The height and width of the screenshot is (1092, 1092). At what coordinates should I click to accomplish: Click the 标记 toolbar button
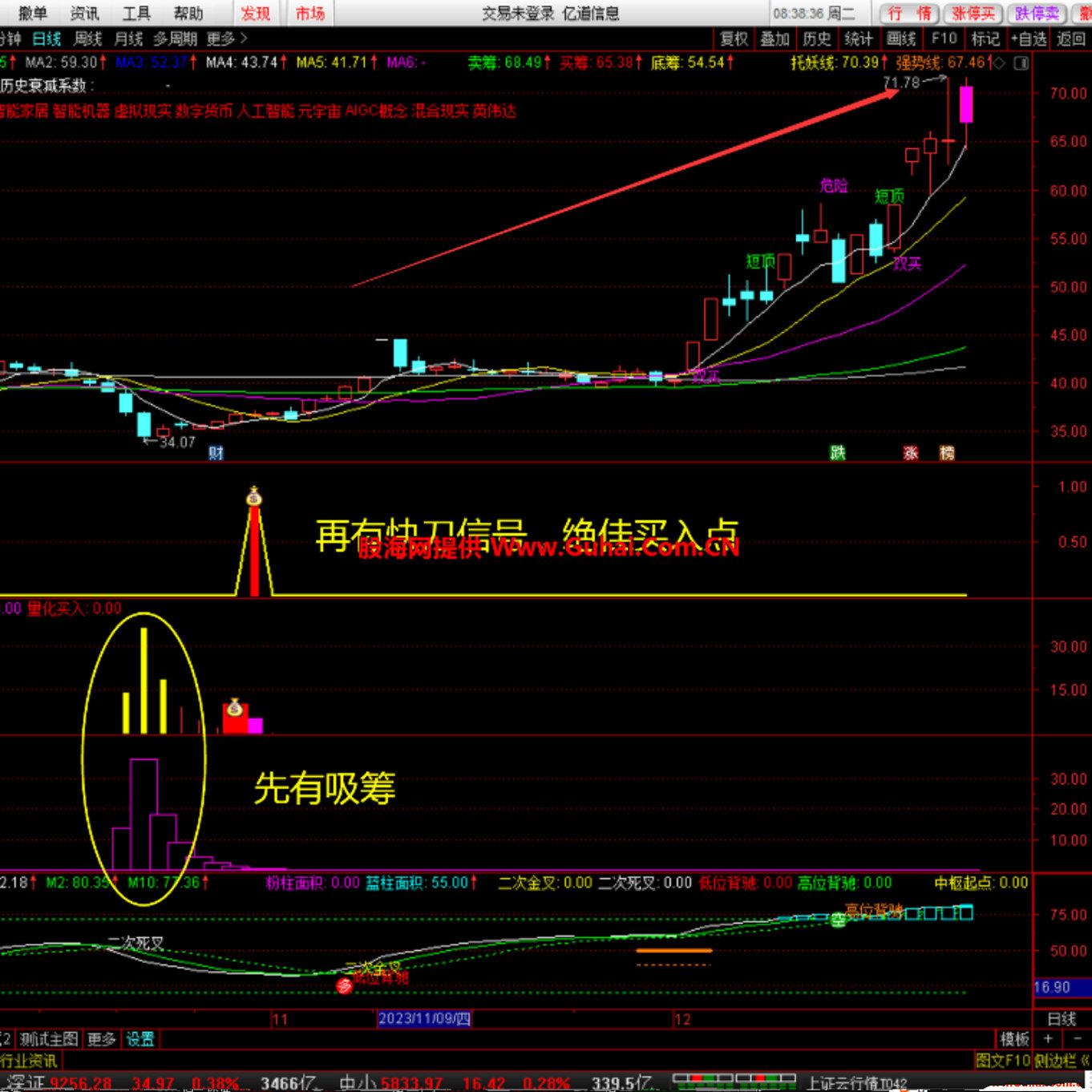[985, 38]
